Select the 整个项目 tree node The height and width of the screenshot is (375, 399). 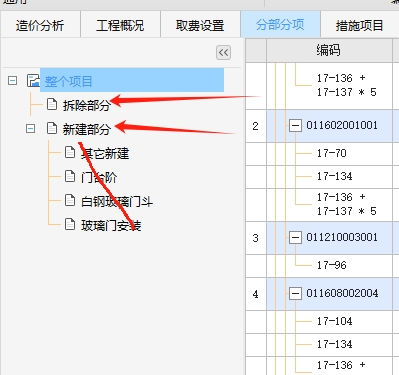click(x=132, y=80)
